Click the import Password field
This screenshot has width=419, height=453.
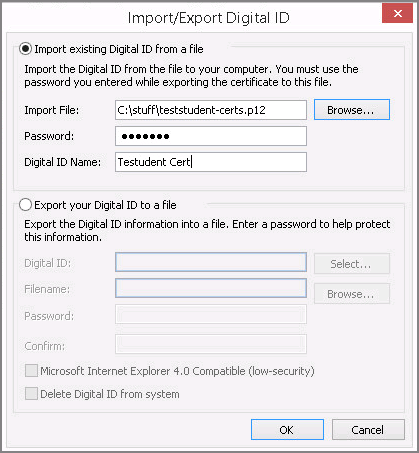[211, 136]
